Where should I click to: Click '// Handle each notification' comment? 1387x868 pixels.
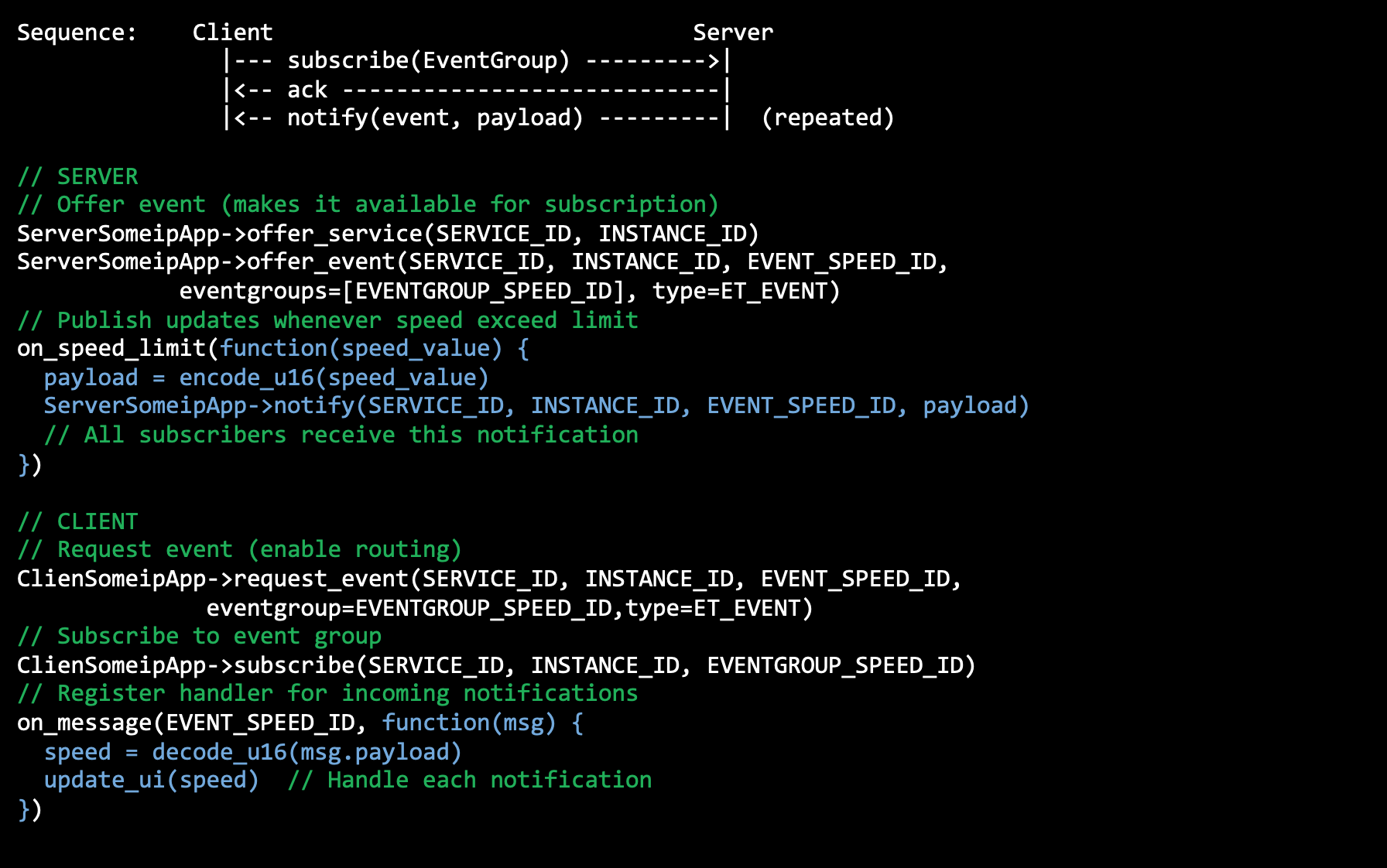tap(470, 780)
